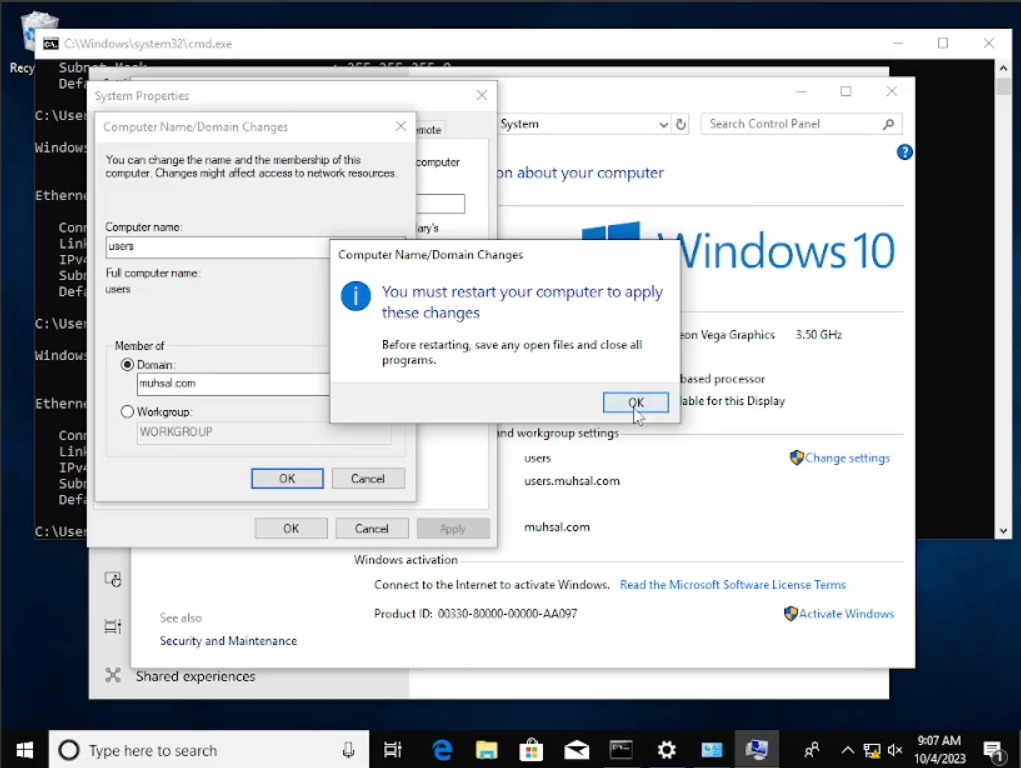Expand the address bar dropdown beside System

(663, 124)
